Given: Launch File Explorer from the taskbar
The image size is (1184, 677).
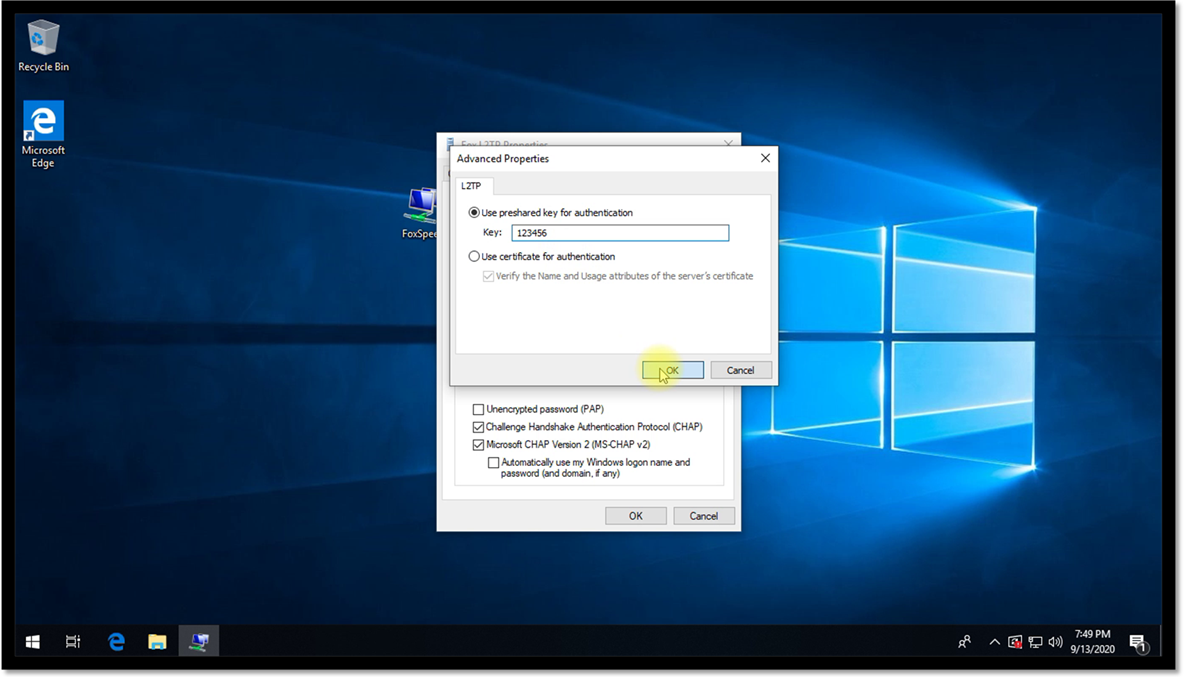Looking at the screenshot, I should coord(157,641).
